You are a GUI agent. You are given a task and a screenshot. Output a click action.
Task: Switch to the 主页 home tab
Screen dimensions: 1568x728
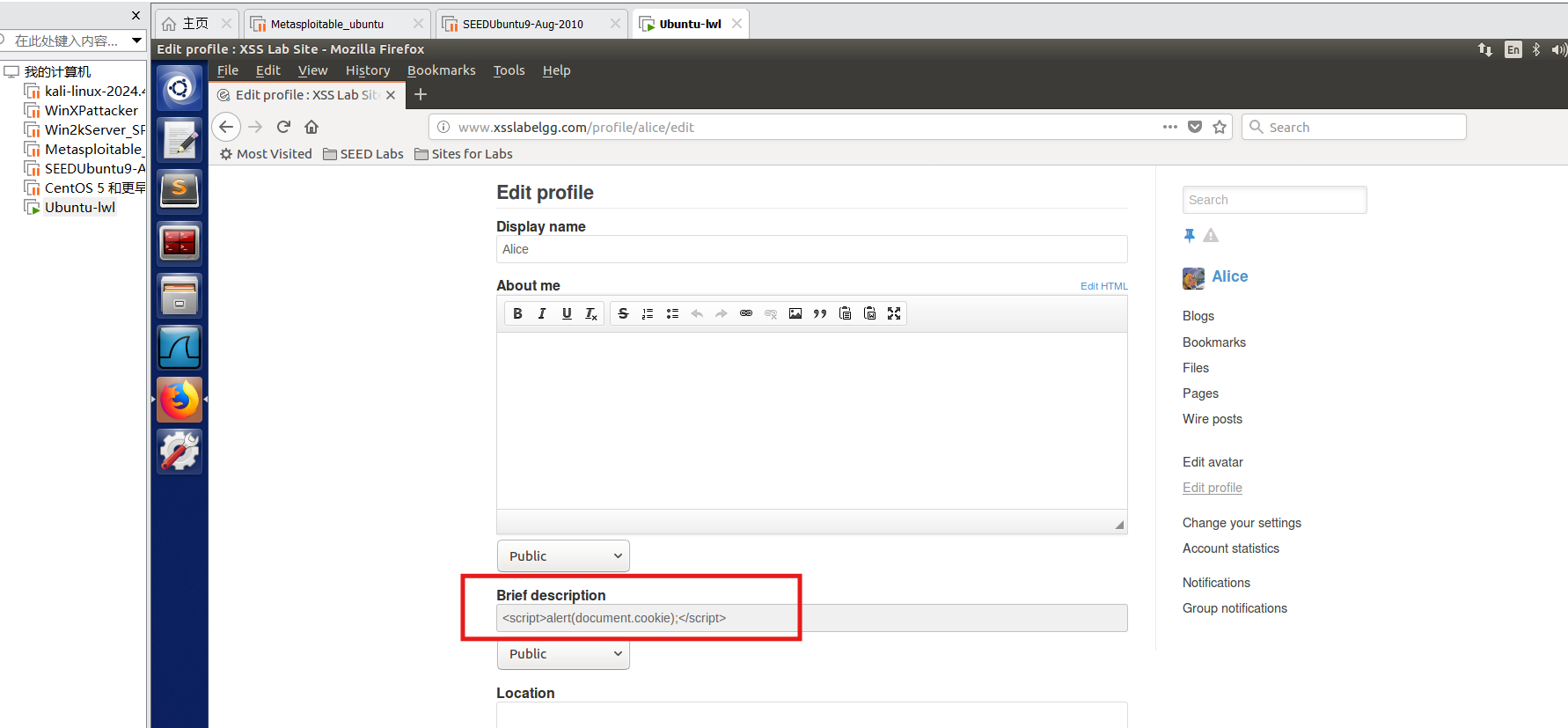pyautogui.click(x=195, y=24)
